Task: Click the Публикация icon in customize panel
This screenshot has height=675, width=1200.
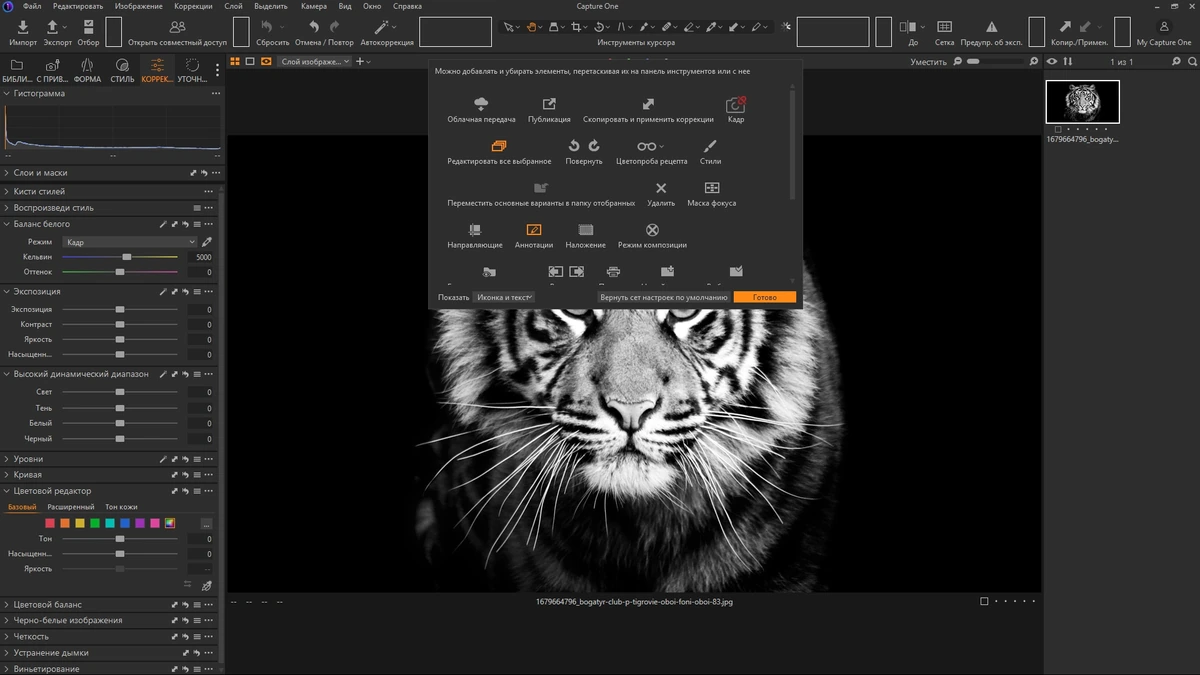Action: [549, 104]
